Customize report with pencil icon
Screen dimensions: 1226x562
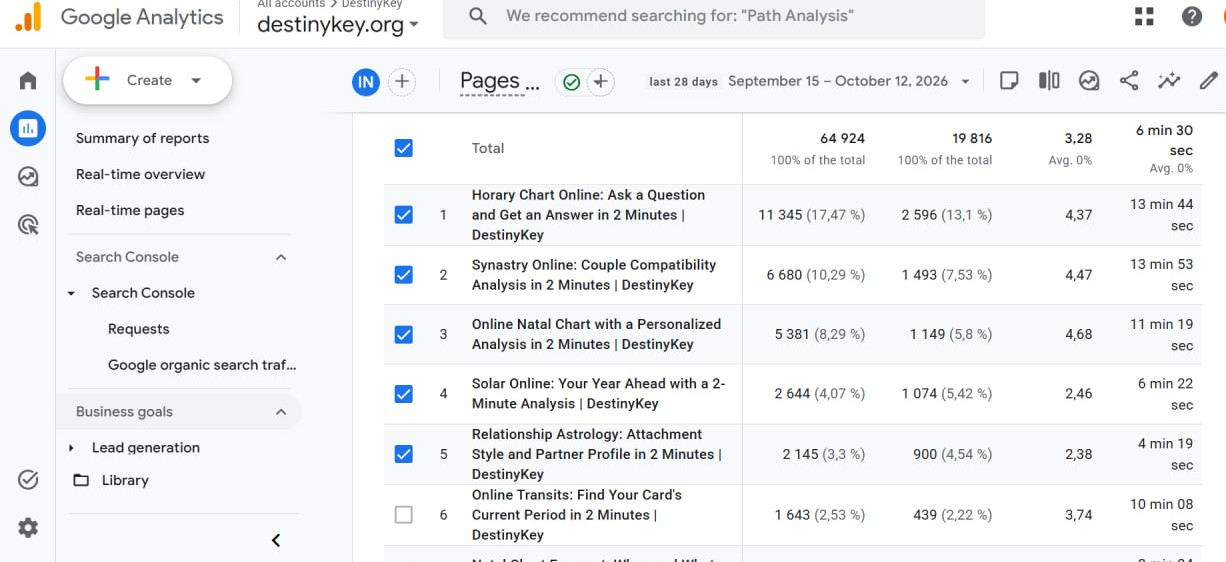point(1209,81)
